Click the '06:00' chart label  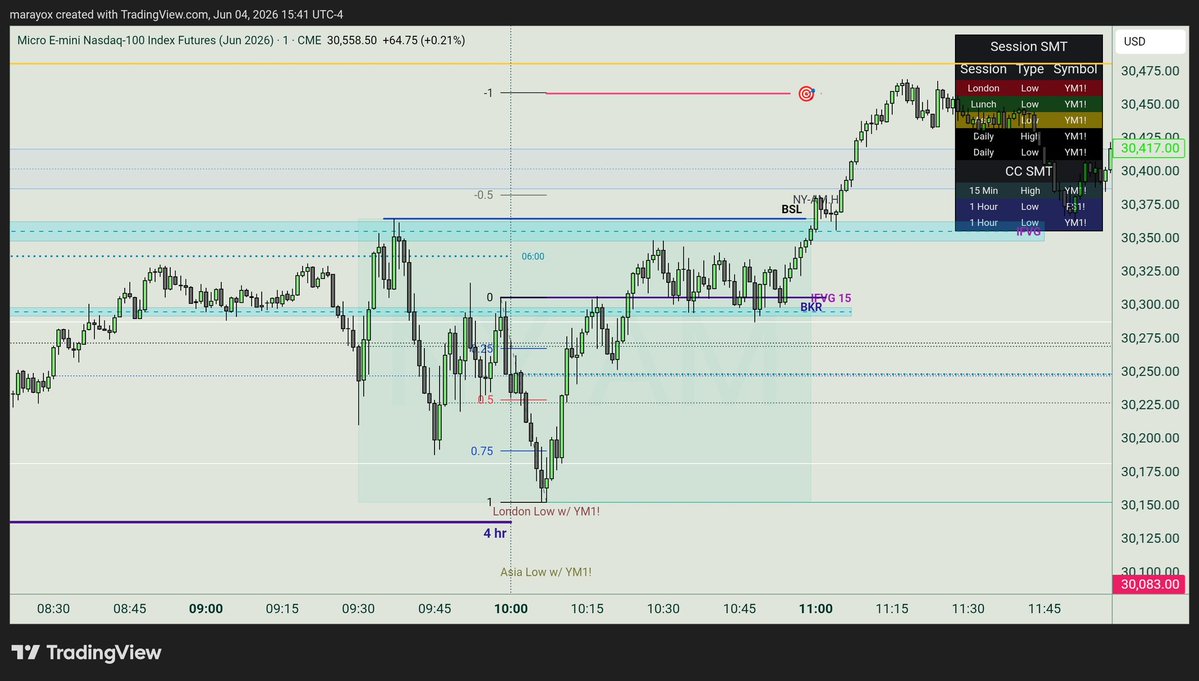click(x=533, y=257)
